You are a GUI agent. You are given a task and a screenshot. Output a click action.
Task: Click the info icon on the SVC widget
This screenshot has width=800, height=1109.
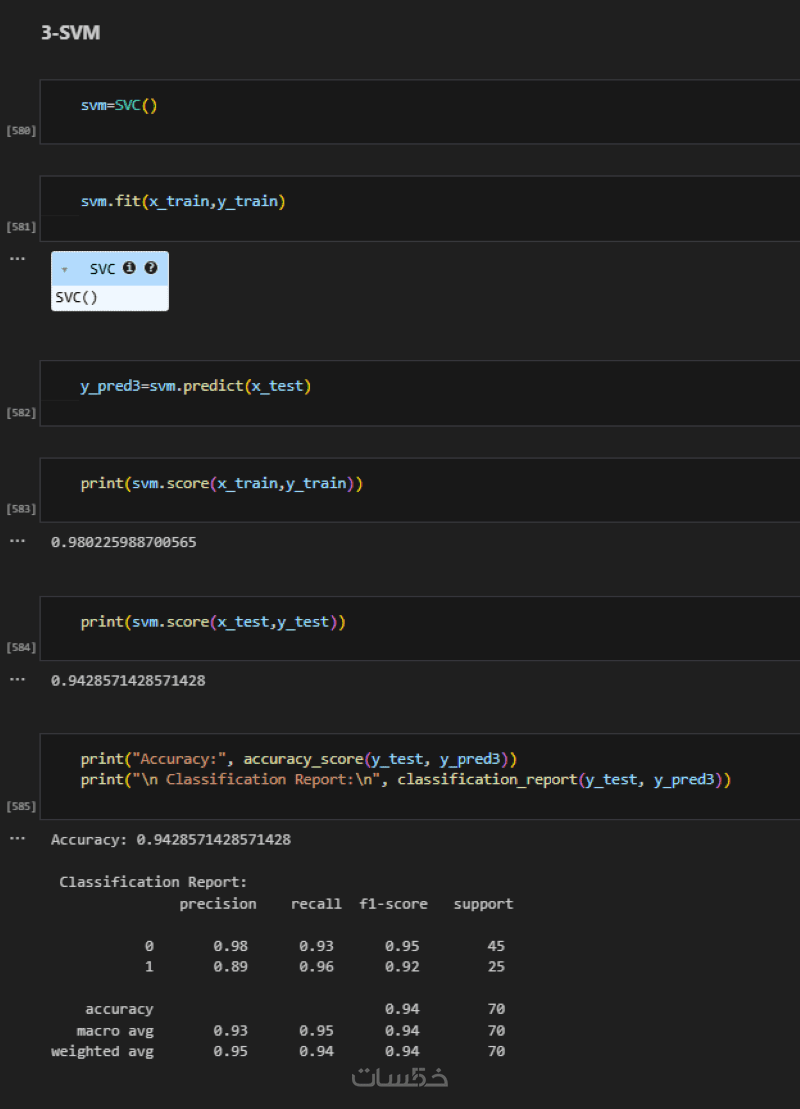(129, 268)
